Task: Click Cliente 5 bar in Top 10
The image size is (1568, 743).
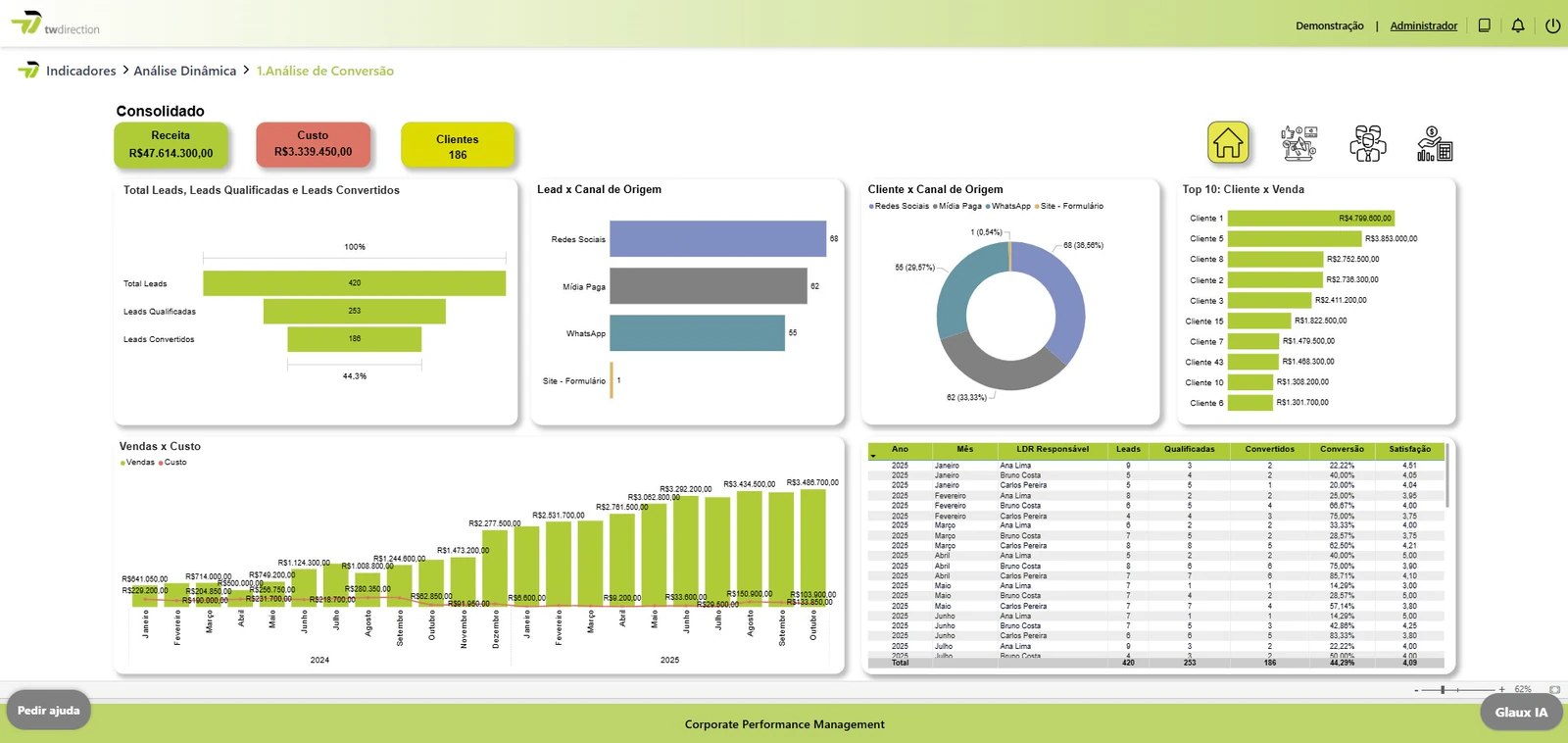Action: coord(1295,238)
